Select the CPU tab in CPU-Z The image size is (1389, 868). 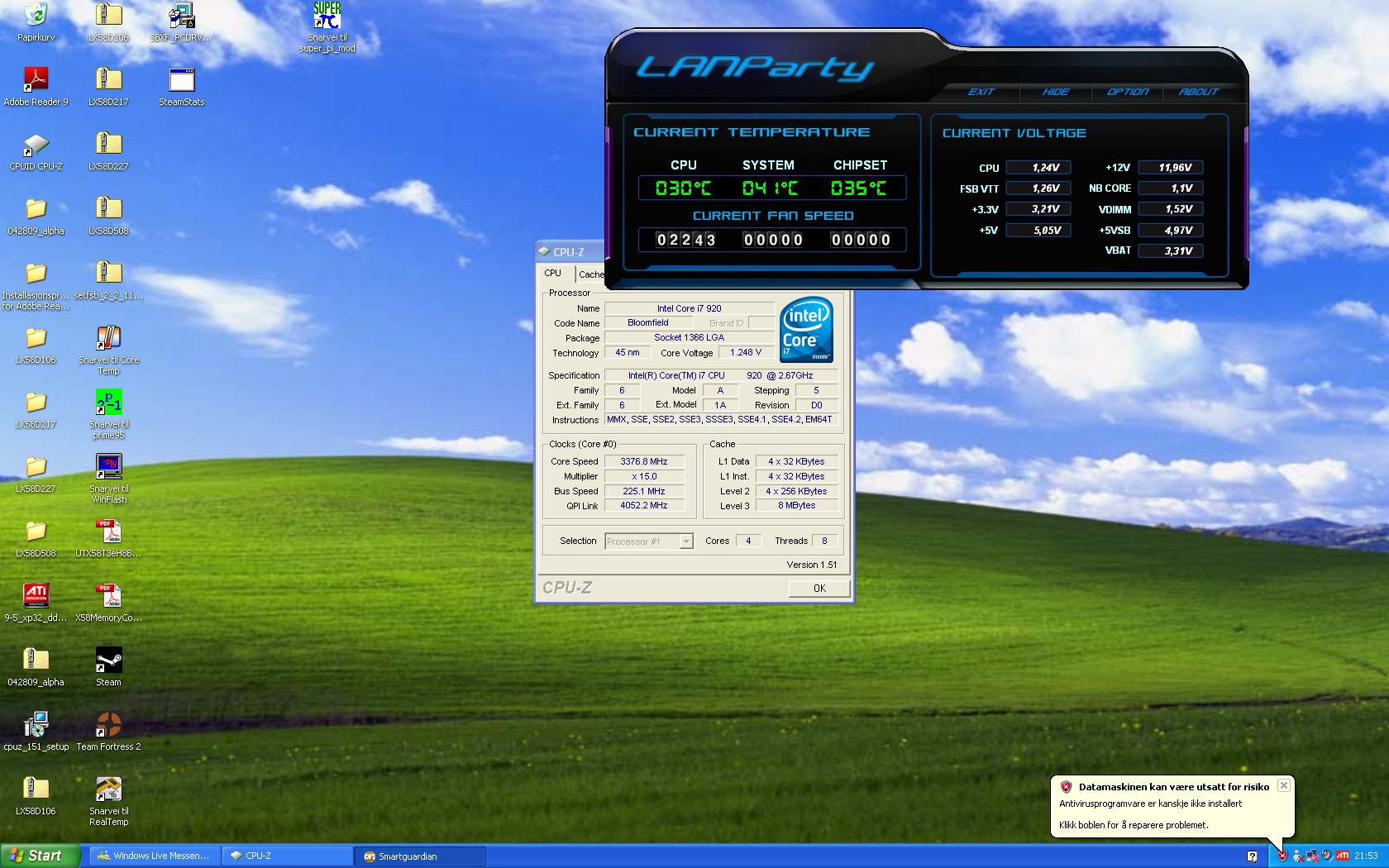tap(553, 274)
